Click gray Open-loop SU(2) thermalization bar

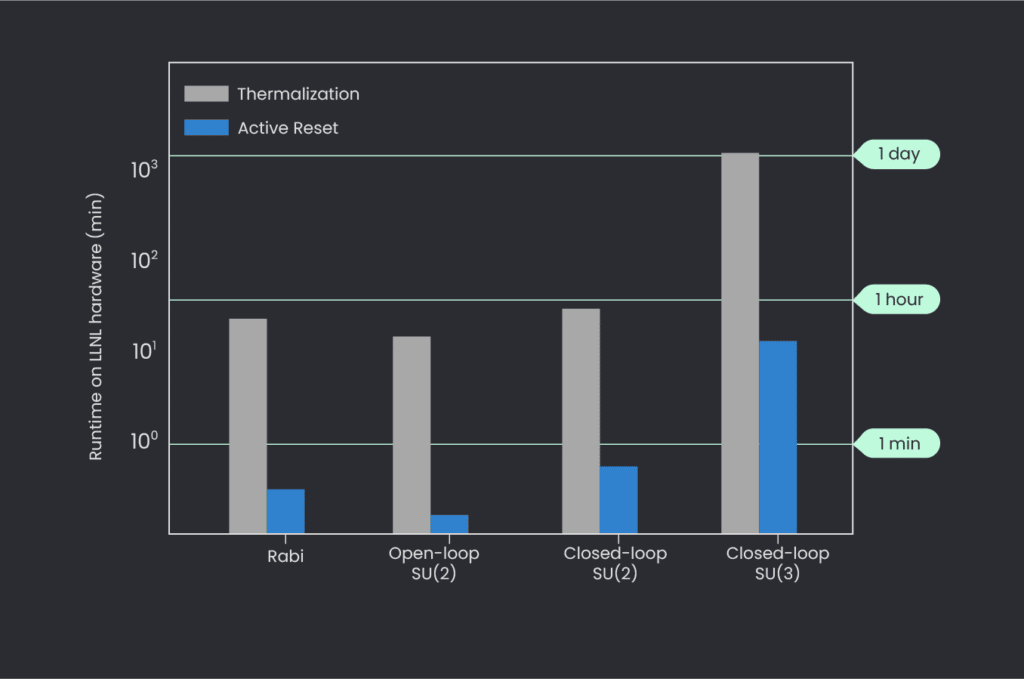pos(411,434)
